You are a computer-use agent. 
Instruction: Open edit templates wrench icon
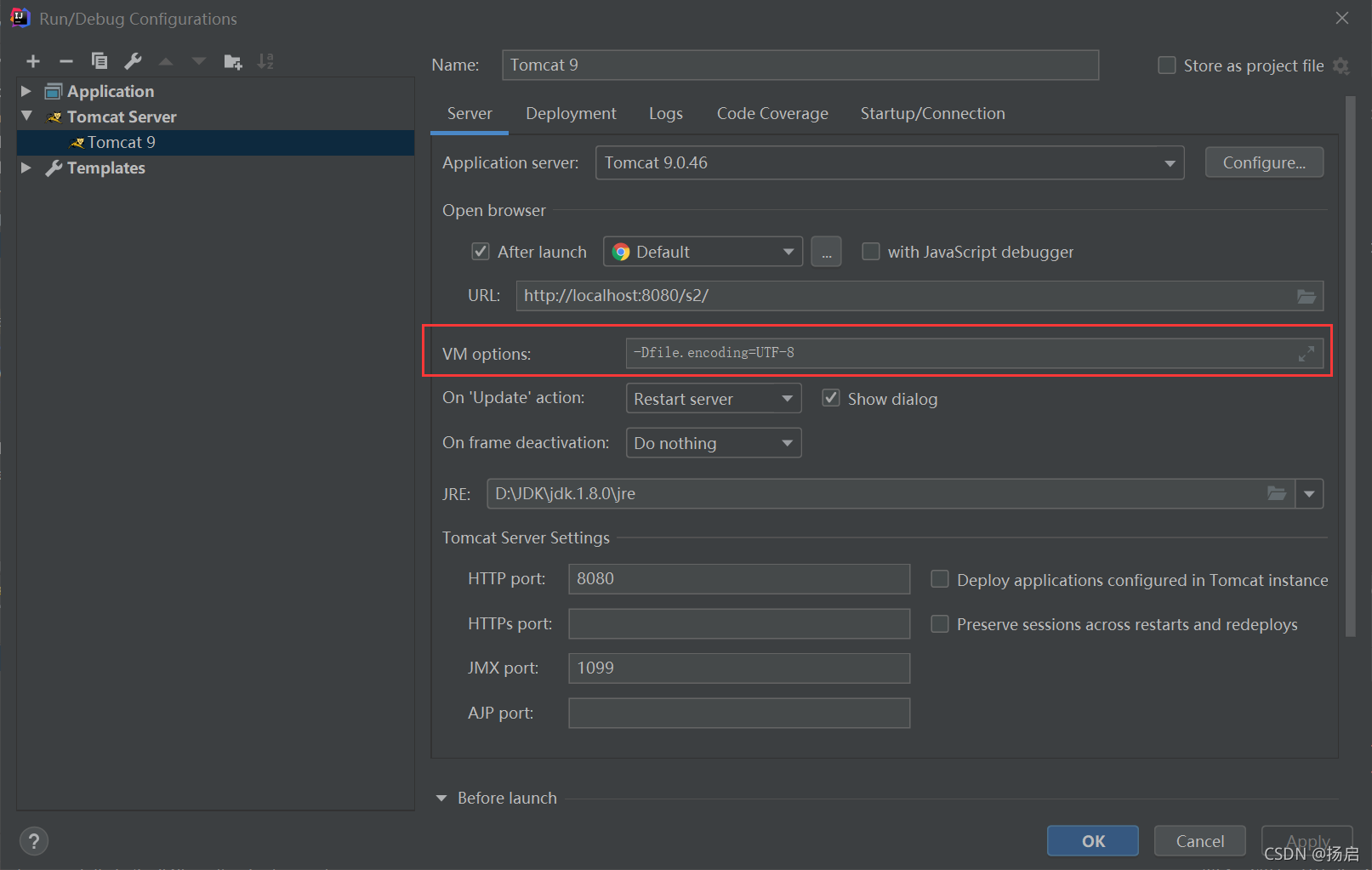point(133,61)
